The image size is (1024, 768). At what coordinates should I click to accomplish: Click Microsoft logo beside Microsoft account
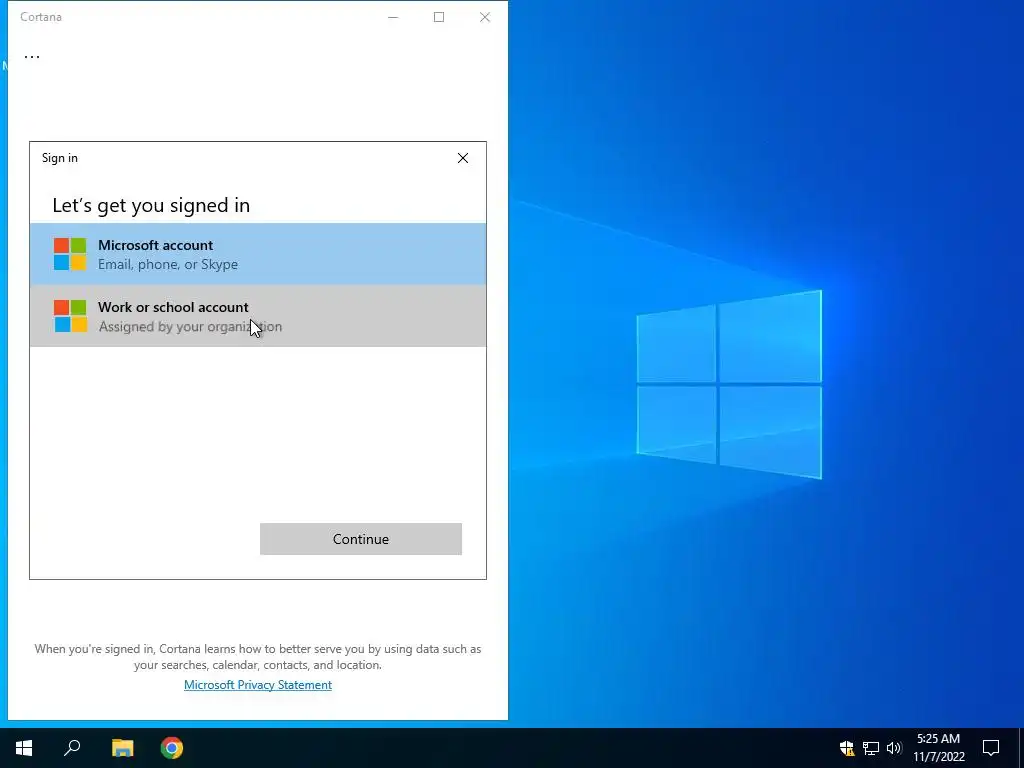pos(70,254)
